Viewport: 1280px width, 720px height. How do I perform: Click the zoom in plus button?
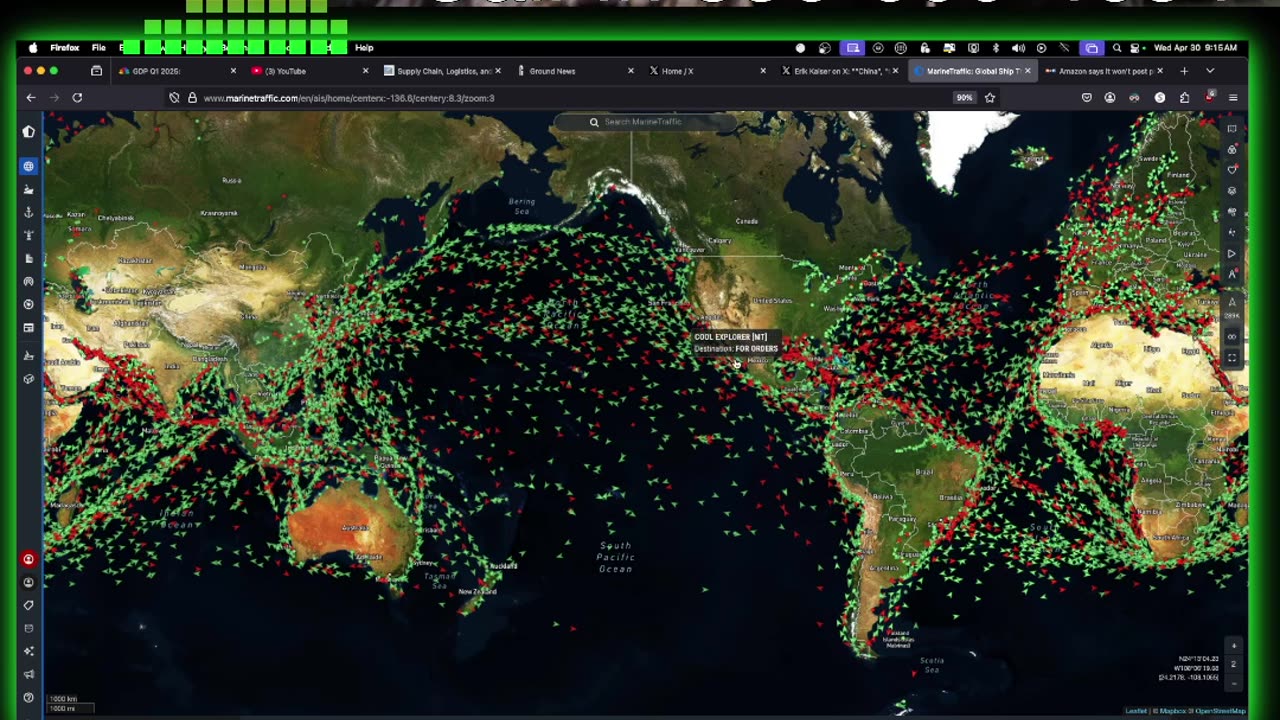[1233, 646]
